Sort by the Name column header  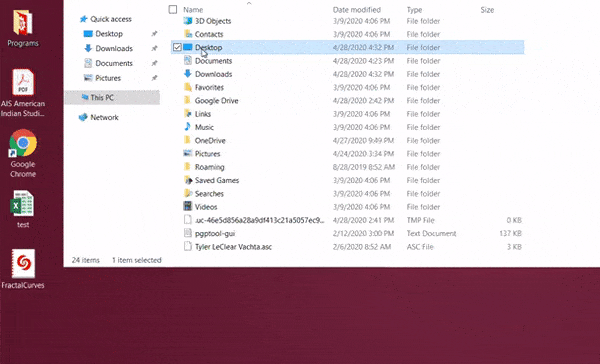click(x=193, y=10)
